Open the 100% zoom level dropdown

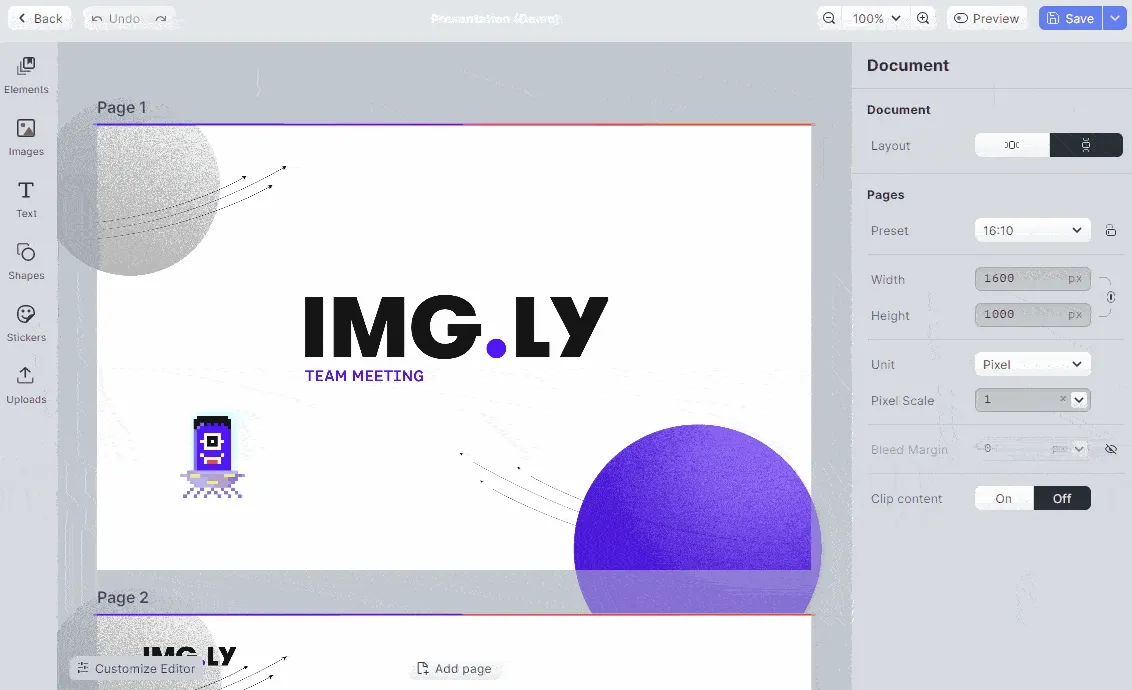click(876, 18)
